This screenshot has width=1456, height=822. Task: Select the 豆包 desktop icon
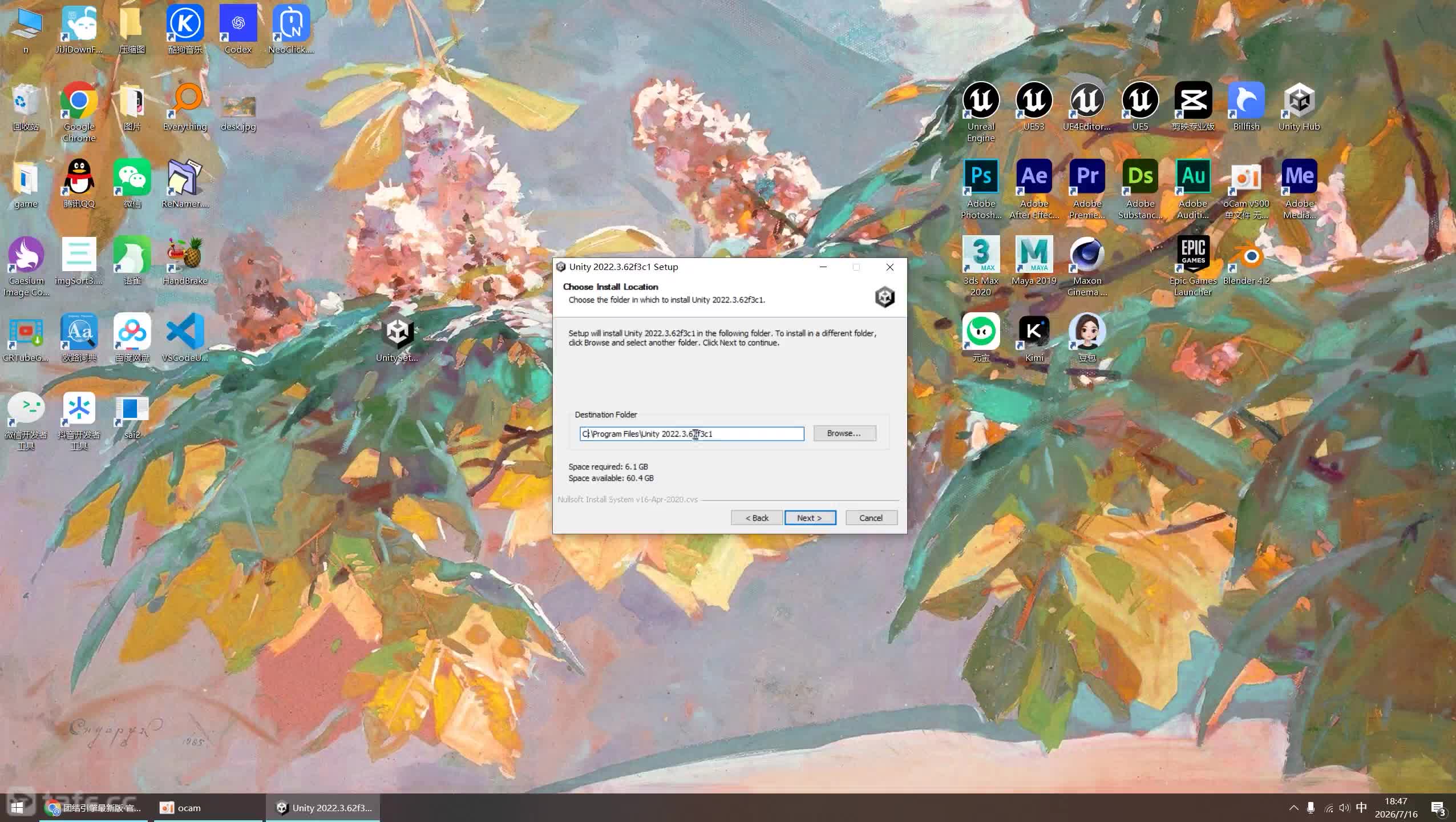1087,339
